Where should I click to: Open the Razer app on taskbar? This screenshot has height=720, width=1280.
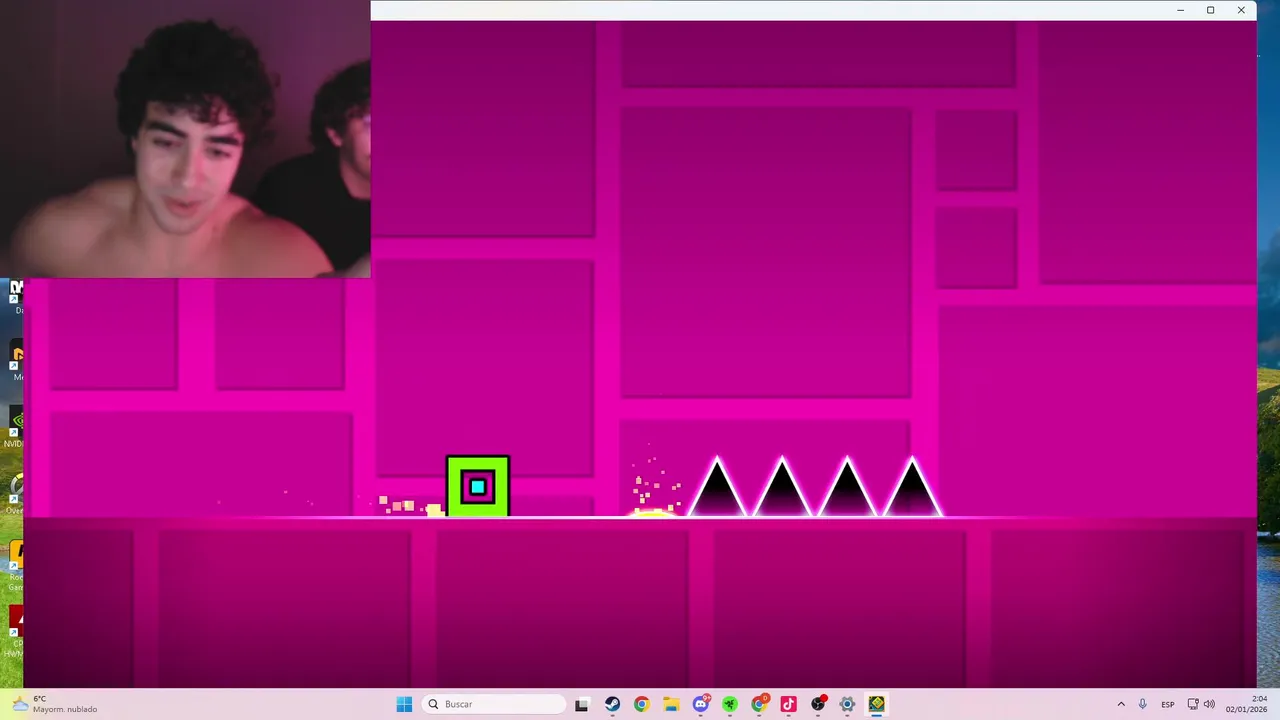[730, 704]
